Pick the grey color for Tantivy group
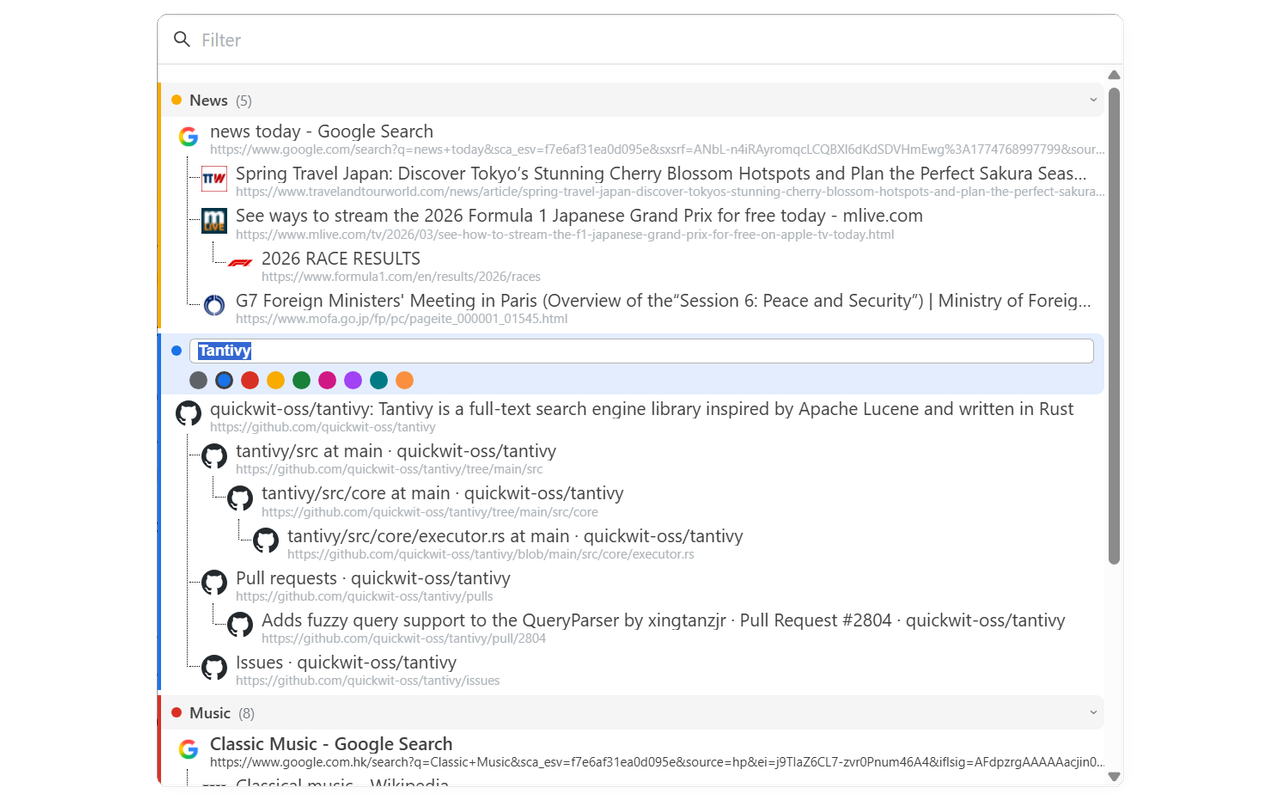Screen dimensions: 1280x800 pyautogui.click(x=198, y=380)
